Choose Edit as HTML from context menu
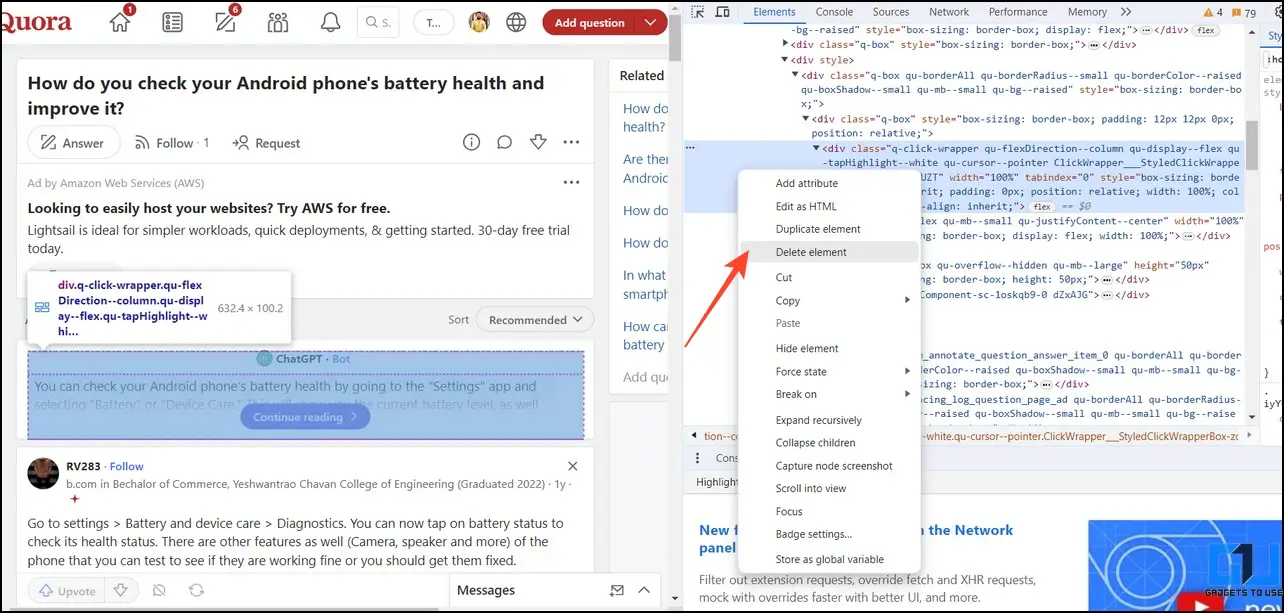This screenshot has height=613, width=1284. pyautogui.click(x=806, y=207)
